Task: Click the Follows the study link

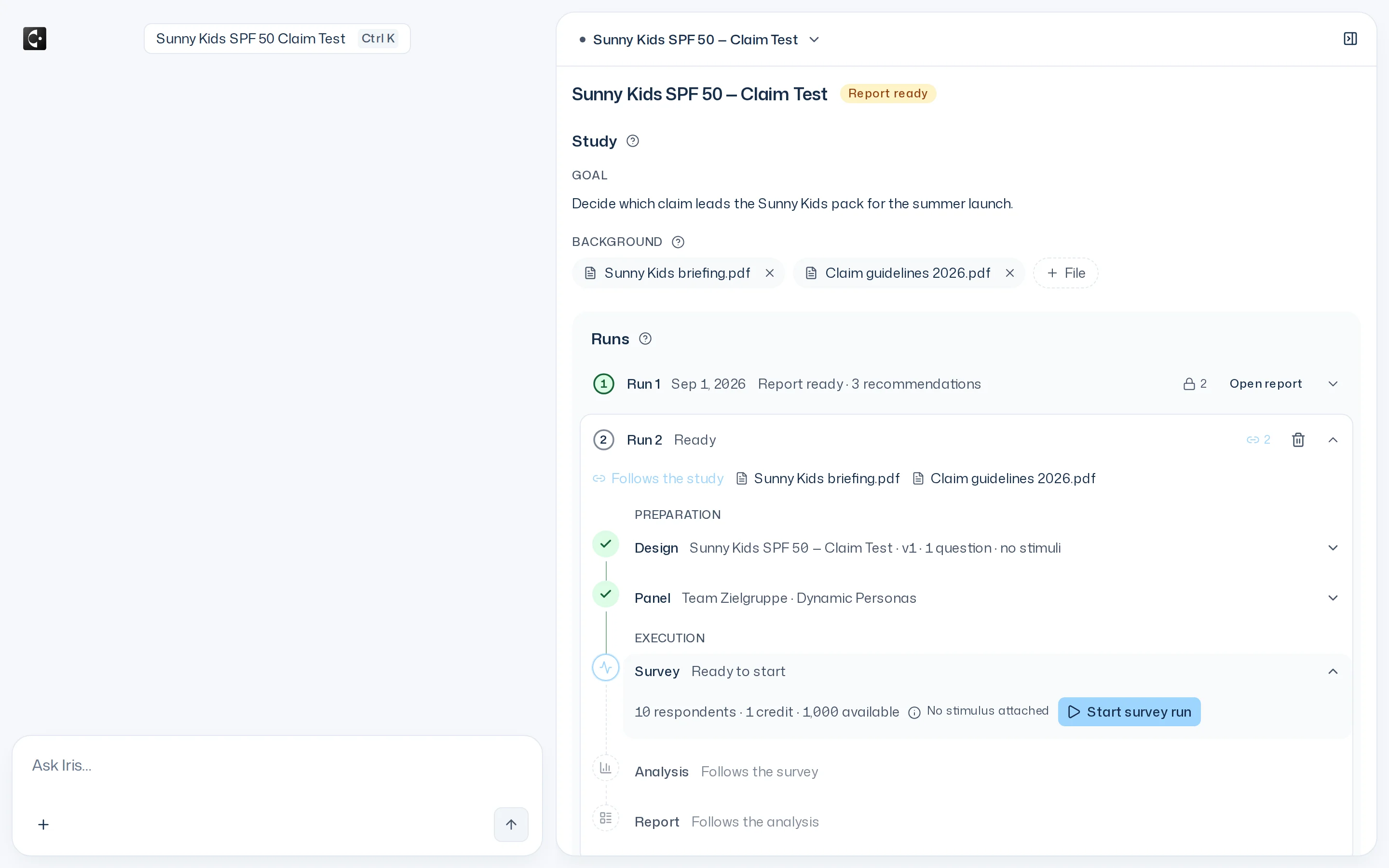Action: pos(658,478)
